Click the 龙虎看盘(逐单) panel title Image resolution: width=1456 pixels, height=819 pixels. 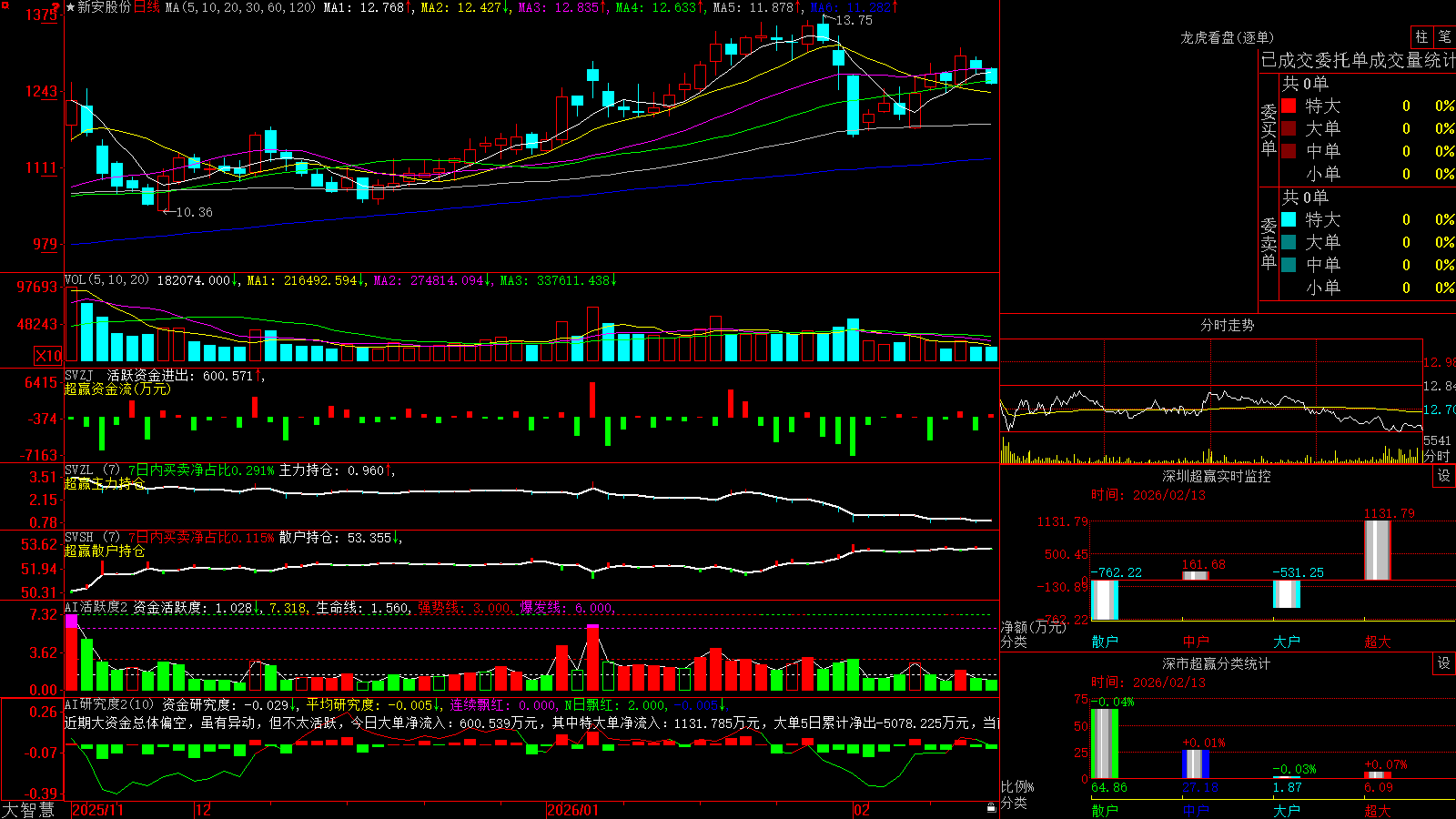(x=1227, y=37)
